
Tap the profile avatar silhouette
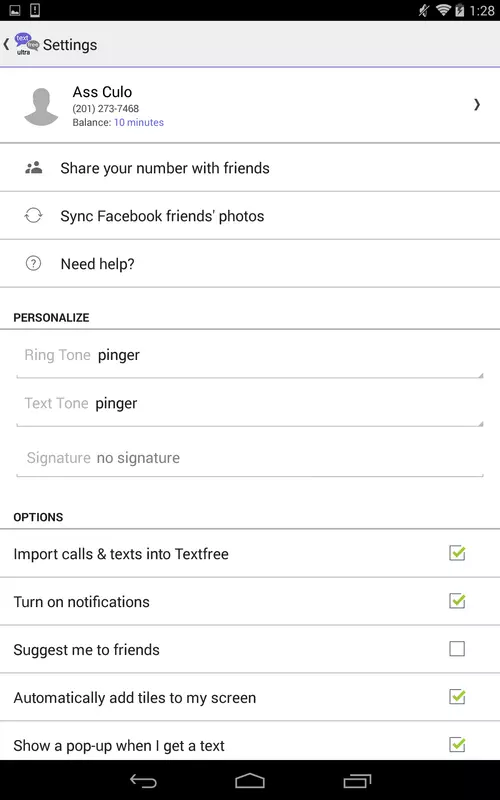click(x=41, y=107)
